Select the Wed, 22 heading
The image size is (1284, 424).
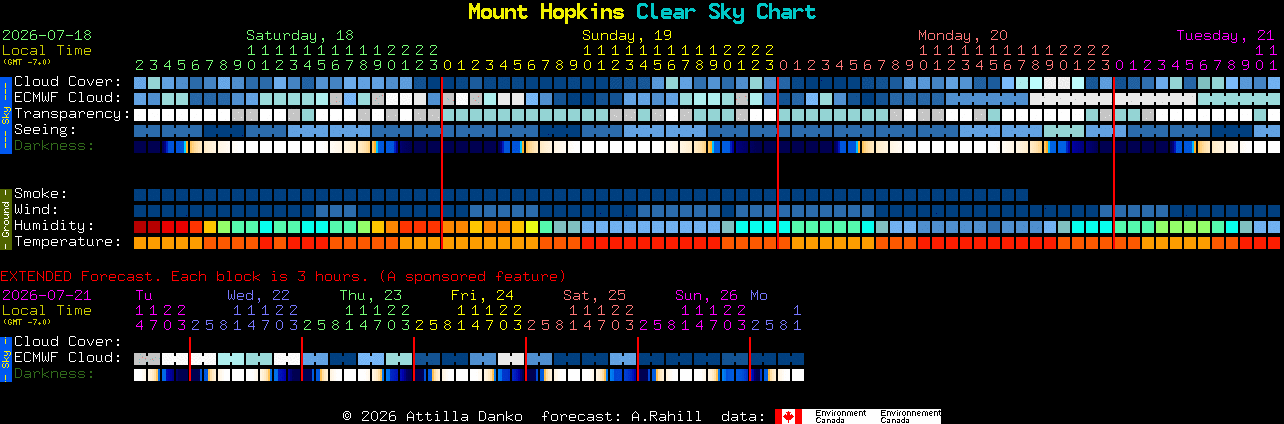point(258,295)
